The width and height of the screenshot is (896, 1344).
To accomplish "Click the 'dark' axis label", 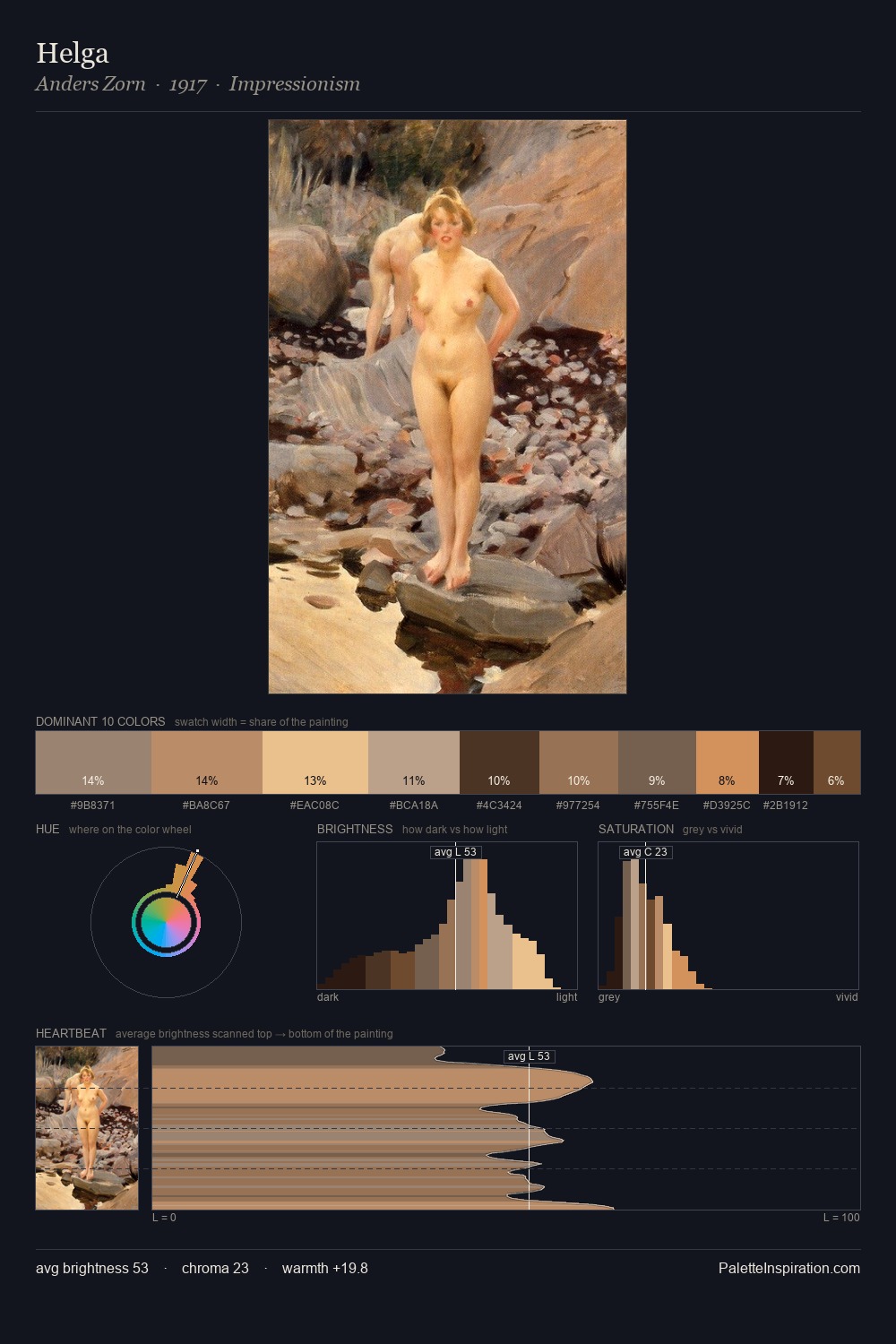I will coord(328,996).
